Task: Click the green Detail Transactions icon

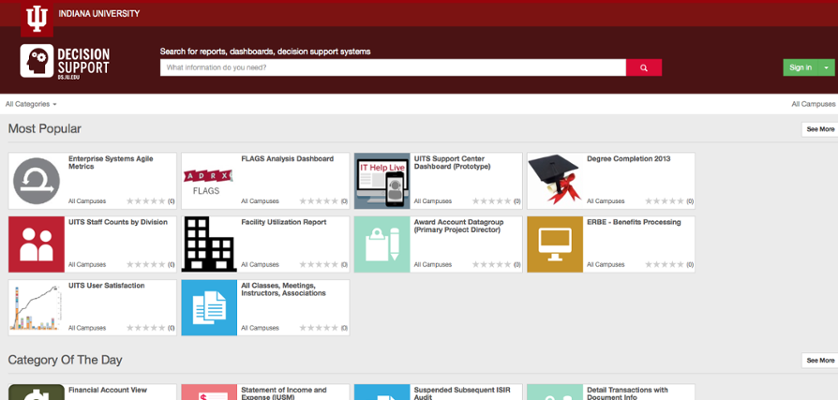Action: [x=555, y=393]
